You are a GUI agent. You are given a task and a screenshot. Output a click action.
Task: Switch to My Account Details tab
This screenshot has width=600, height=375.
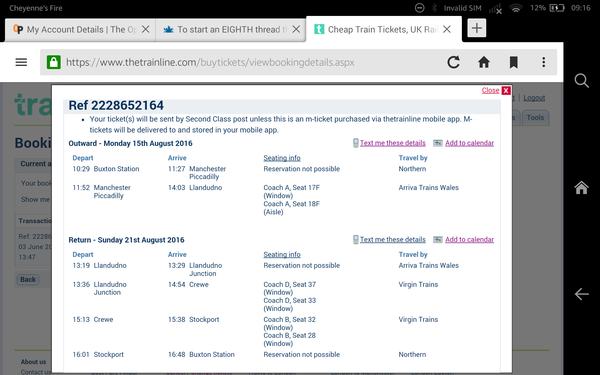tap(80, 30)
